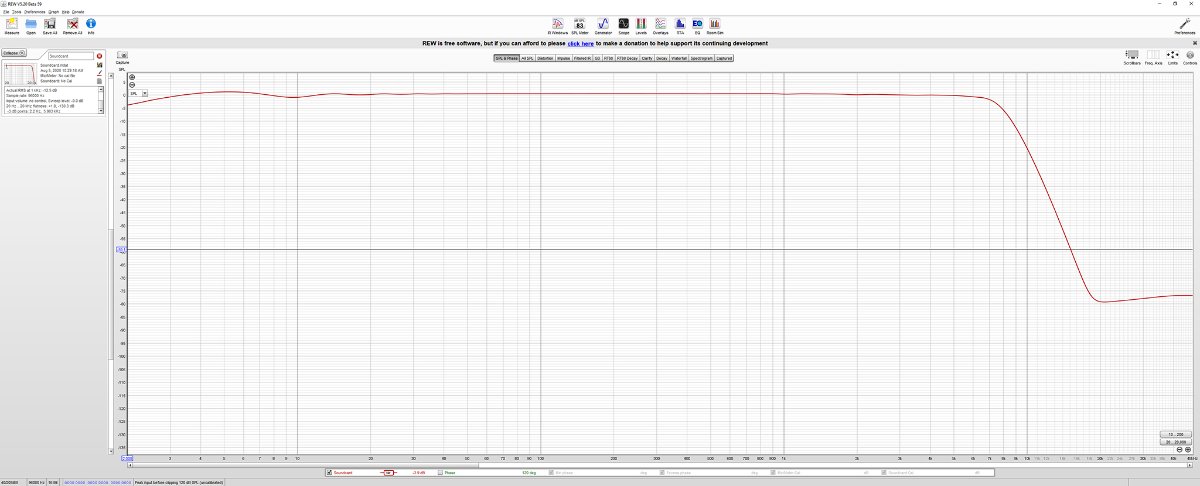Toggle graph Scrollbars visibility
The image size is (1200, 486).
pyautogui.click(x=1132, y=55)
